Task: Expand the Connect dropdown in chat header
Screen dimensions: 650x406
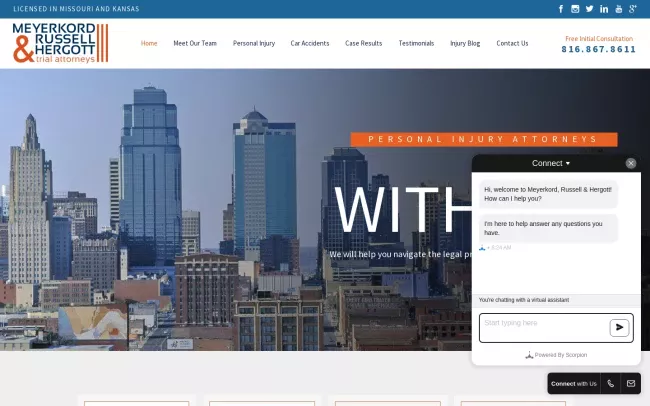Action: point(551,163)
